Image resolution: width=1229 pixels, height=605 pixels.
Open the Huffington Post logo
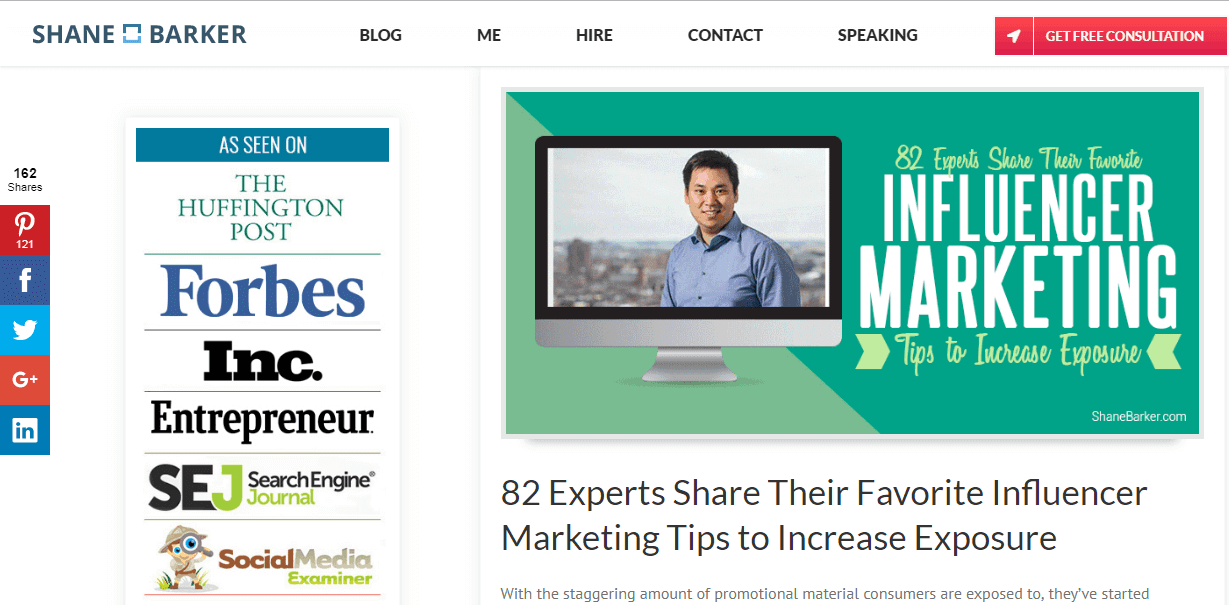[x=261, y=208]
